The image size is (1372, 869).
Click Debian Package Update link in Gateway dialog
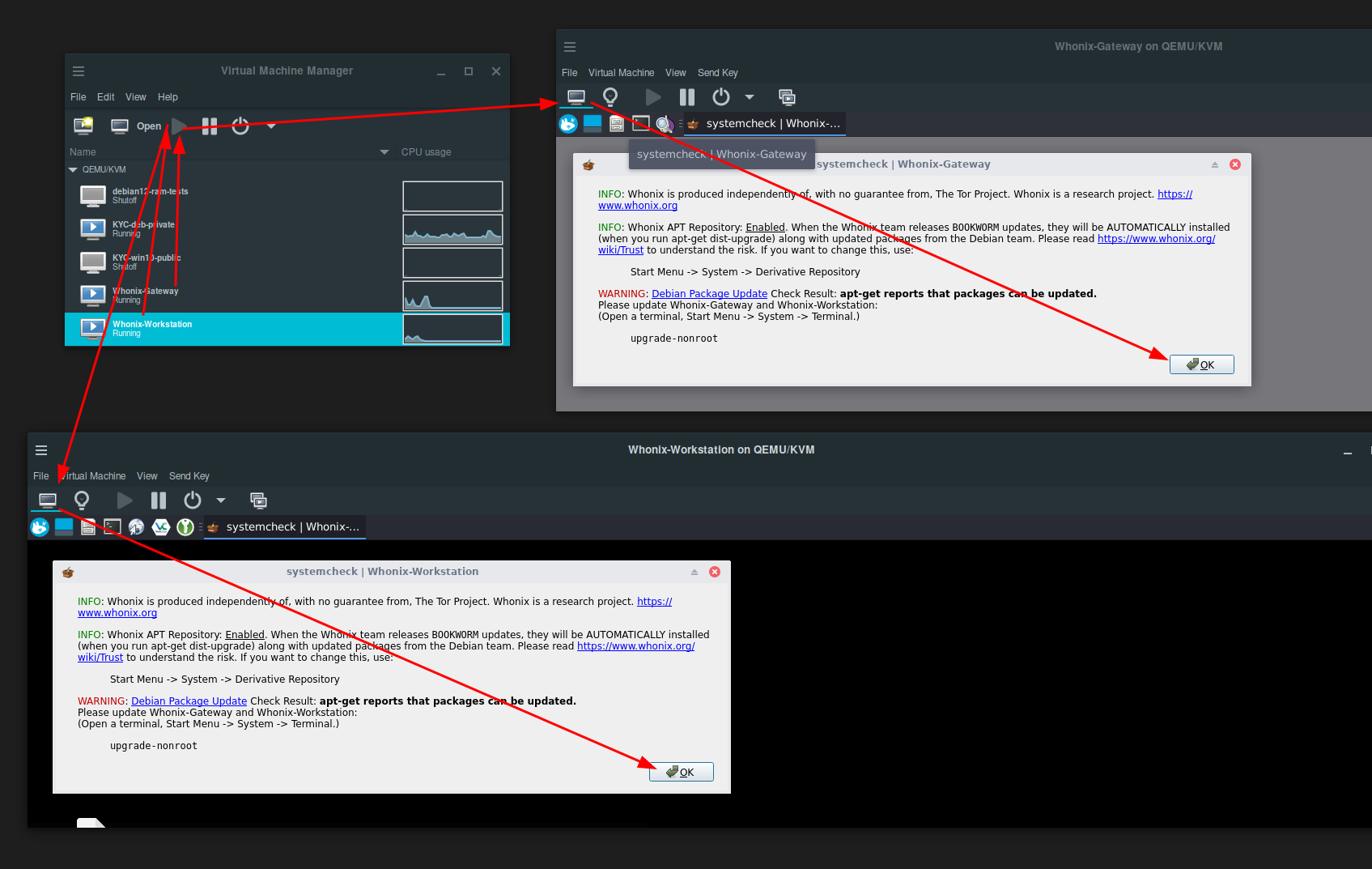(709, 294)
